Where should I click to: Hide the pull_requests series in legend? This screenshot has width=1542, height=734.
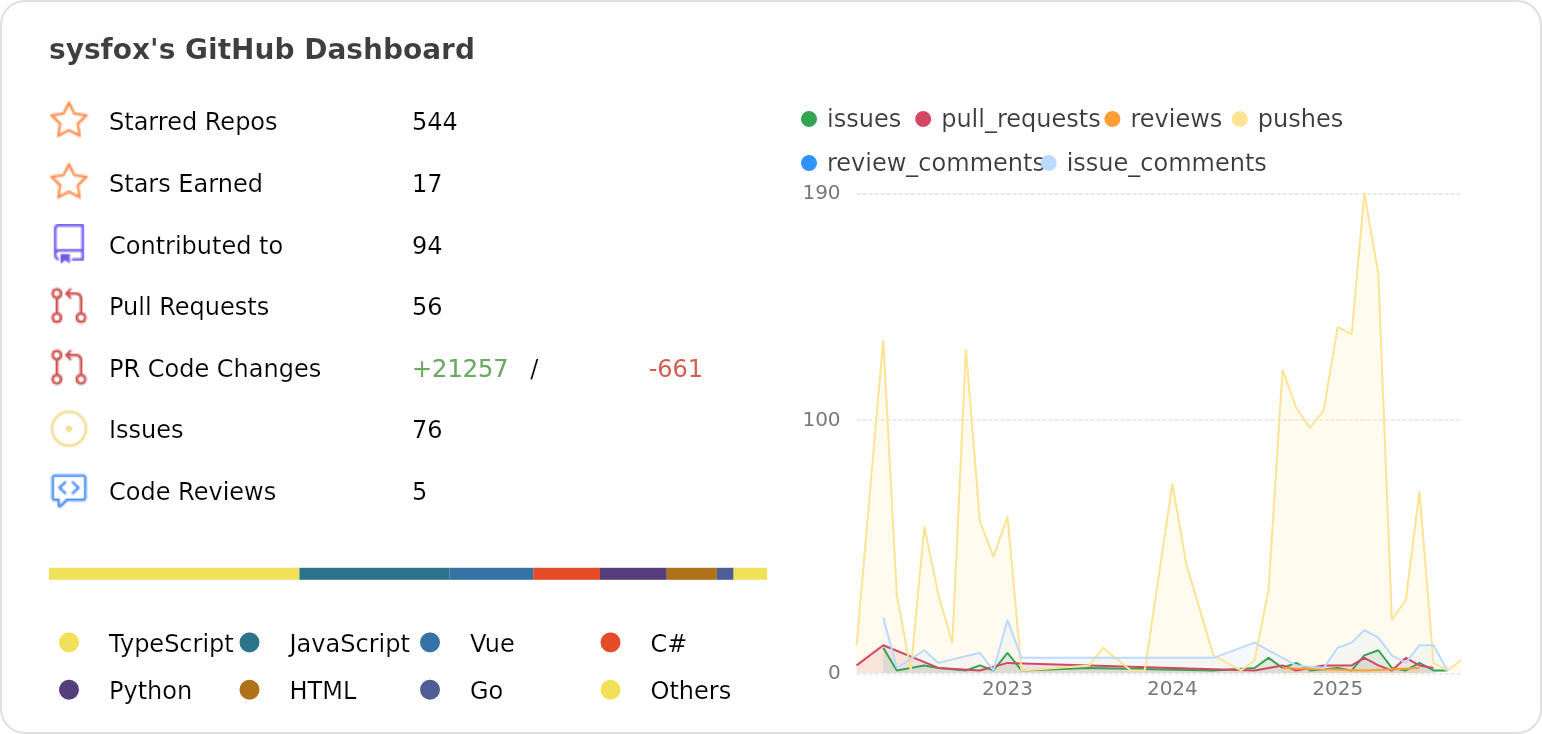point(1008,119)
